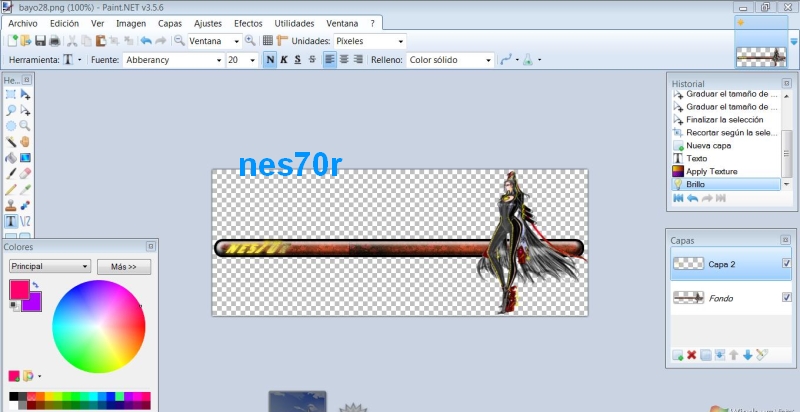800x412 pixels.
Task: Click the Más >> button in Colores
Action: tap(124, 267)
